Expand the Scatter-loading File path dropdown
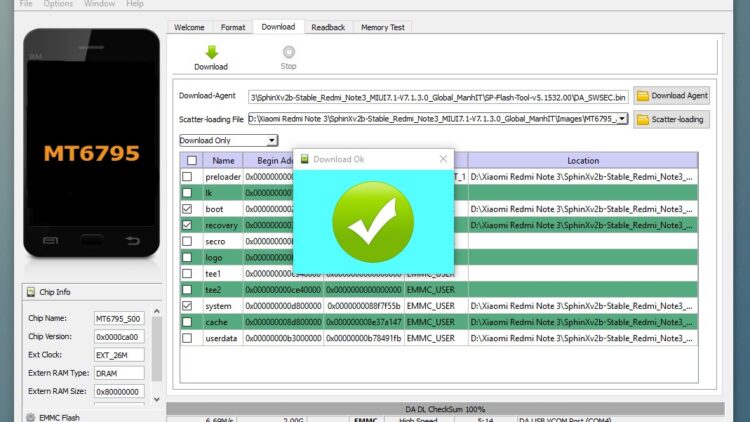 (x=622, y=119)
